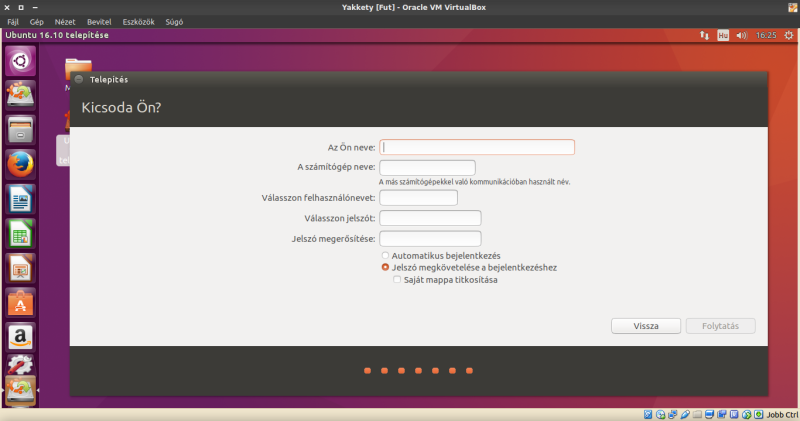Click the Folytatás button
This screenshot has height=421, width=800.
(720, 326)
